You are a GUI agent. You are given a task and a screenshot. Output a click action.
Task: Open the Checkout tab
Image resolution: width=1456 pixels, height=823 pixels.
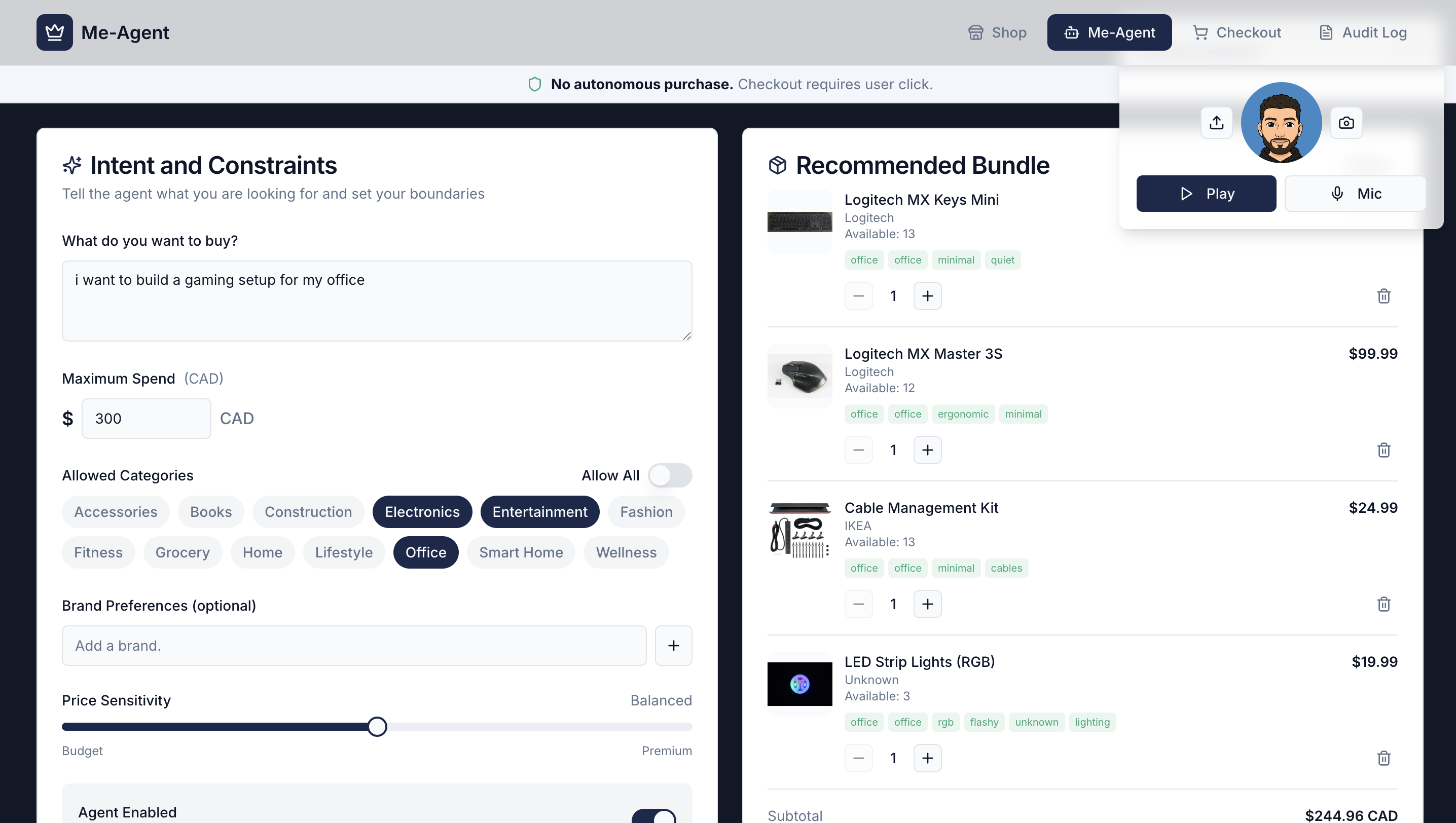tap(1236, 32)
